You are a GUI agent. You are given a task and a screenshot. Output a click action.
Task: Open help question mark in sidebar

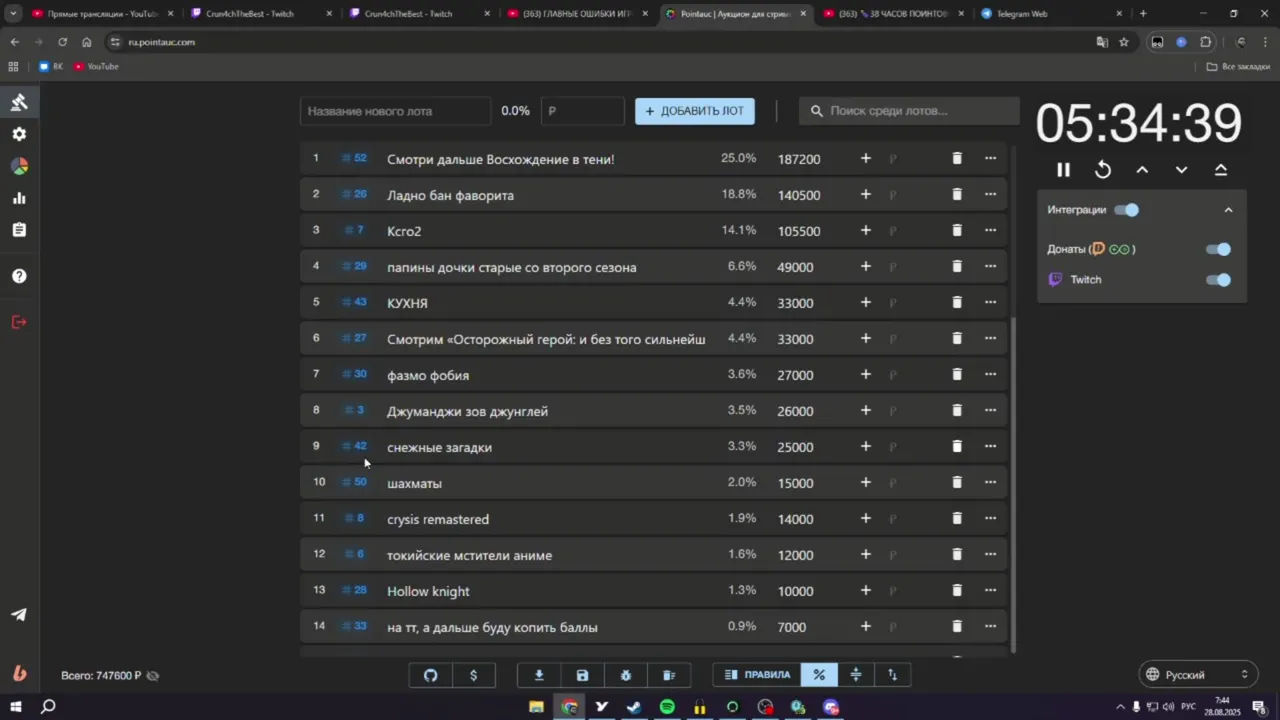(x=19, y=276)
